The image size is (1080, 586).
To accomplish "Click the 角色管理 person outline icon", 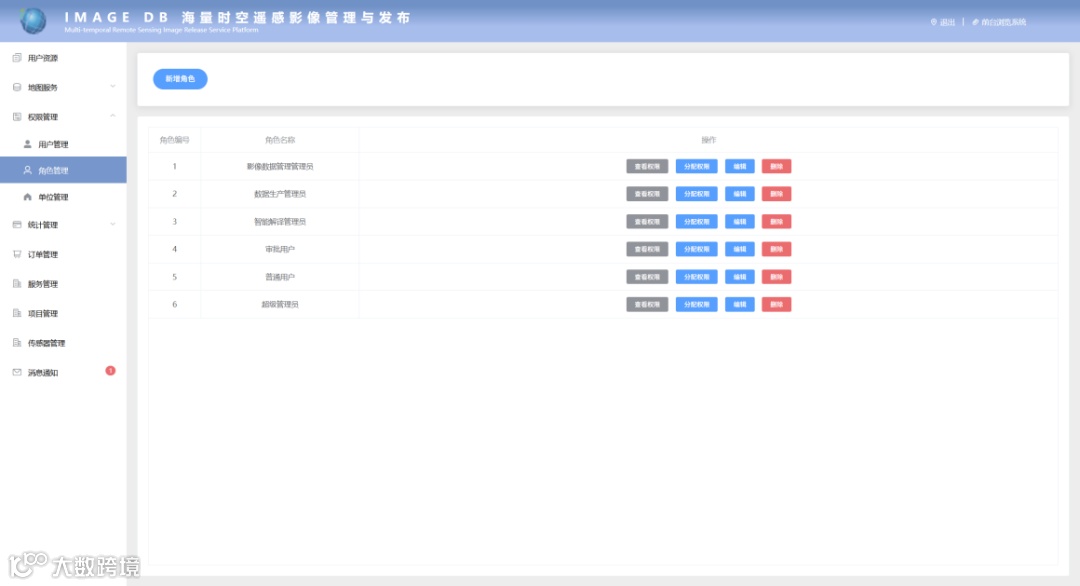I will (28, 170).
